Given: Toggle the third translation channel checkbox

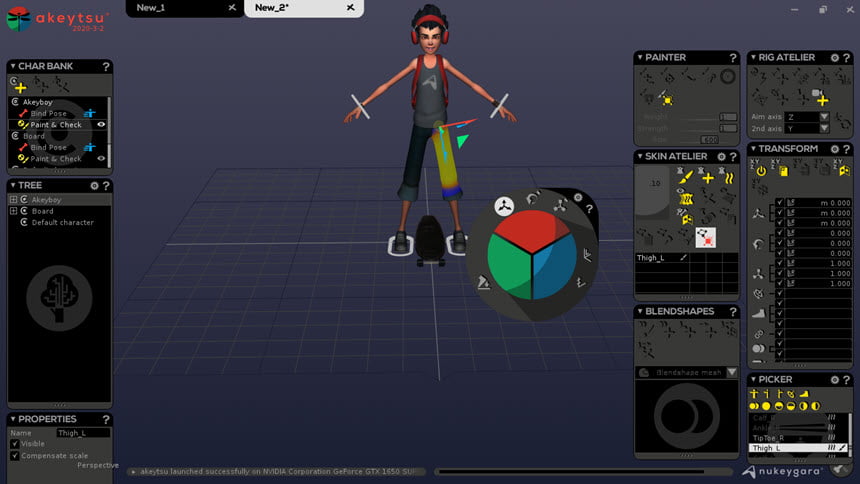Looking at the screenshot, I should 779,223.
